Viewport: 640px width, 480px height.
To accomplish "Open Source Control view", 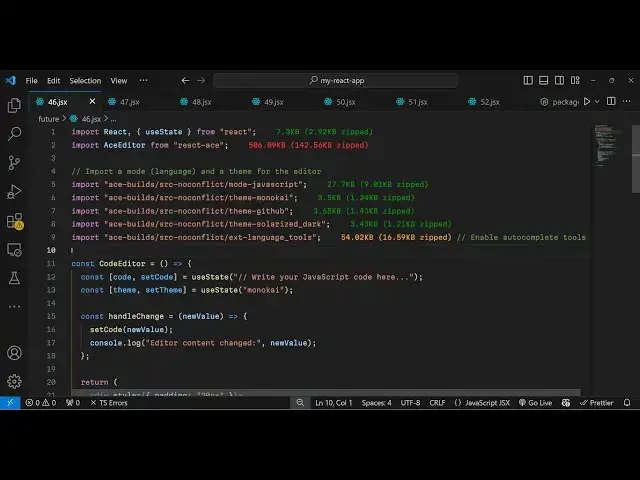I will [14, 162].
